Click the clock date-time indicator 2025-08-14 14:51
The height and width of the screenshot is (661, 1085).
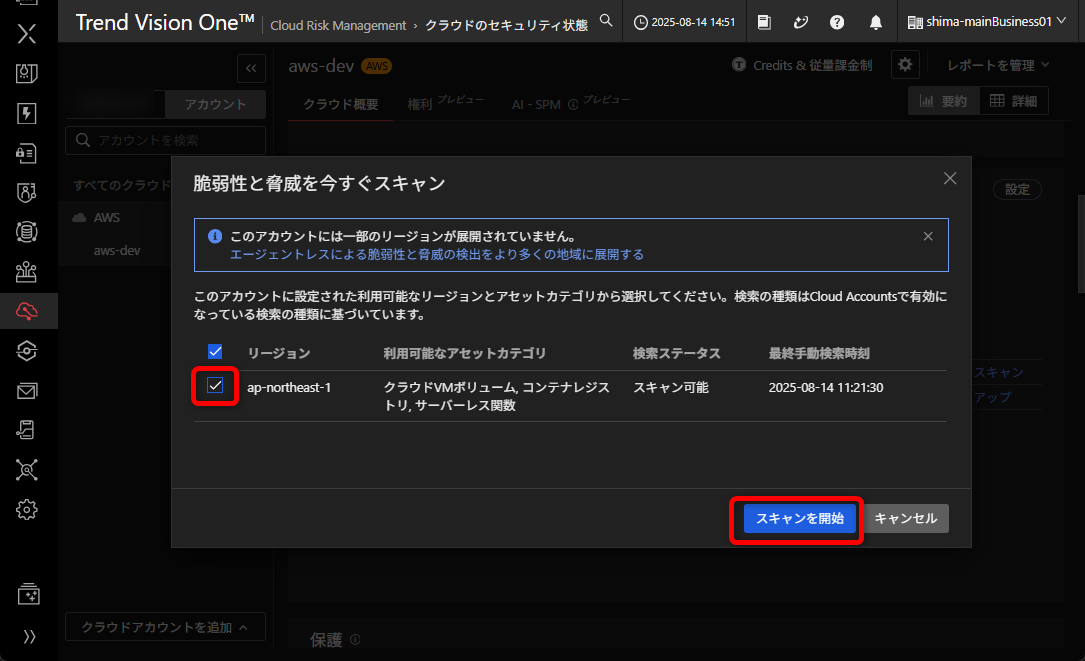(x=684, y=22)
